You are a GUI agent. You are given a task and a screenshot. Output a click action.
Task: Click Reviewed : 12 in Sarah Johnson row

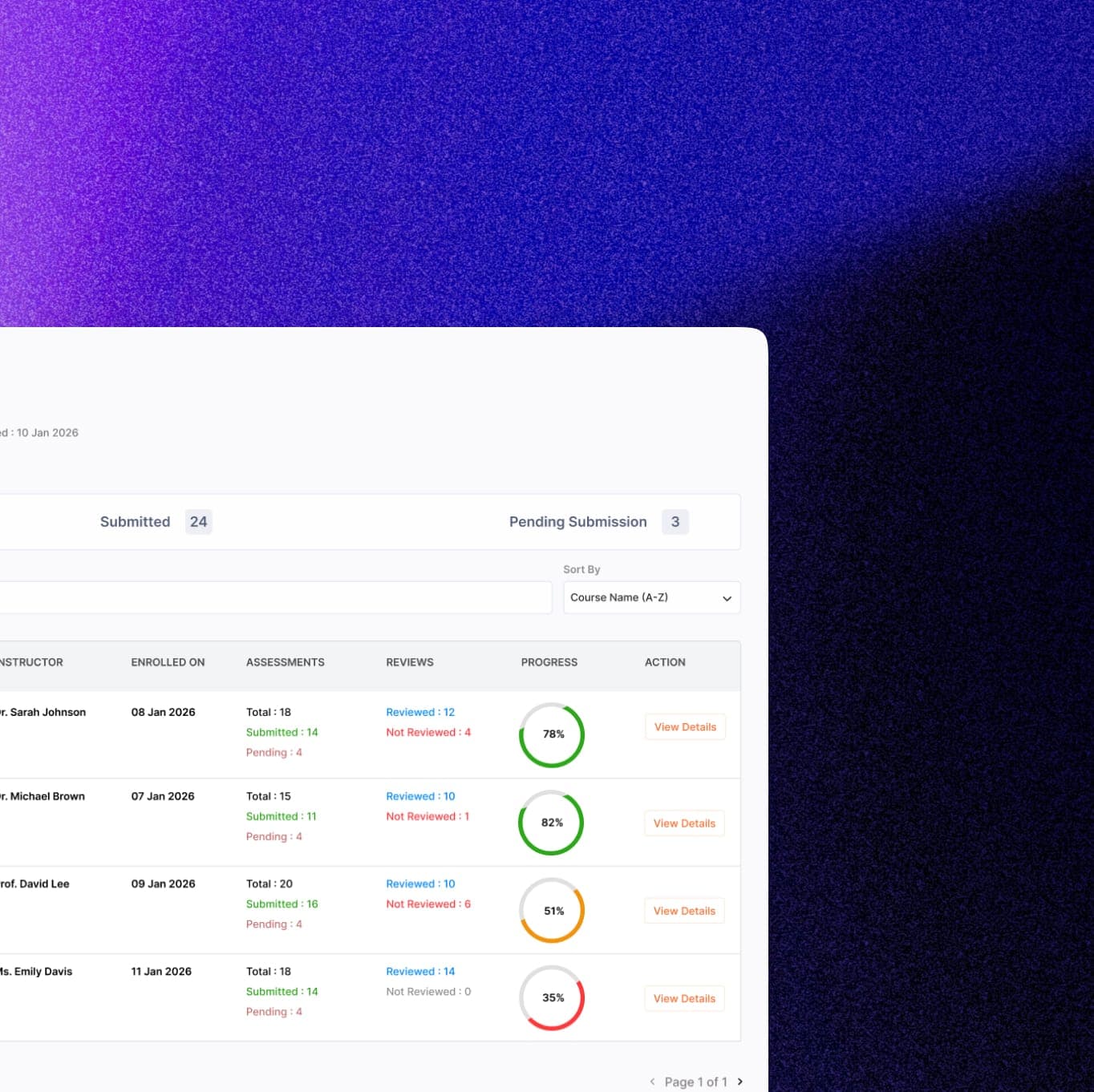(x=420, y=712)
